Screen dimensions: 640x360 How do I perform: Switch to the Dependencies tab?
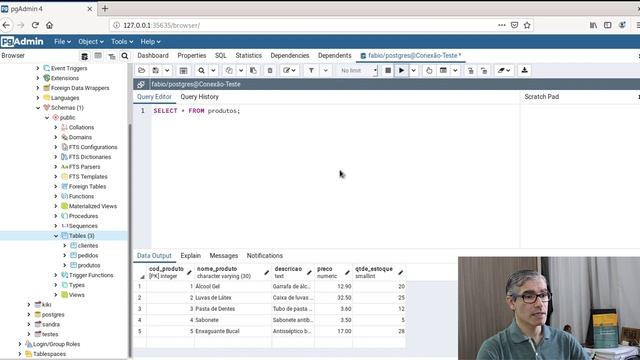click(x=290, y=56)
